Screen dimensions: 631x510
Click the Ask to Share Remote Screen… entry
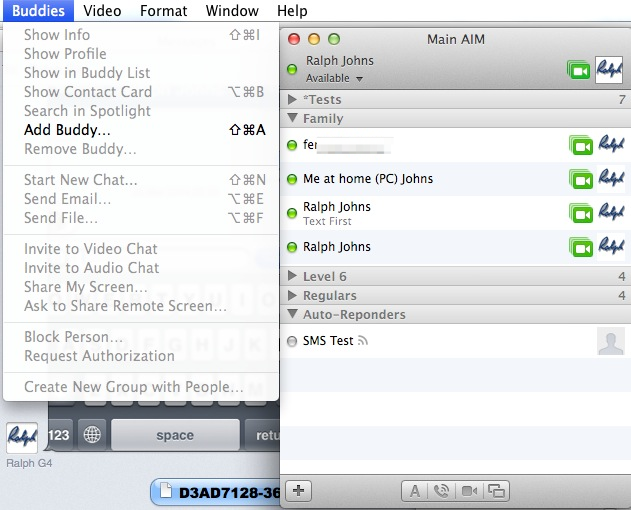coord(141,306)
